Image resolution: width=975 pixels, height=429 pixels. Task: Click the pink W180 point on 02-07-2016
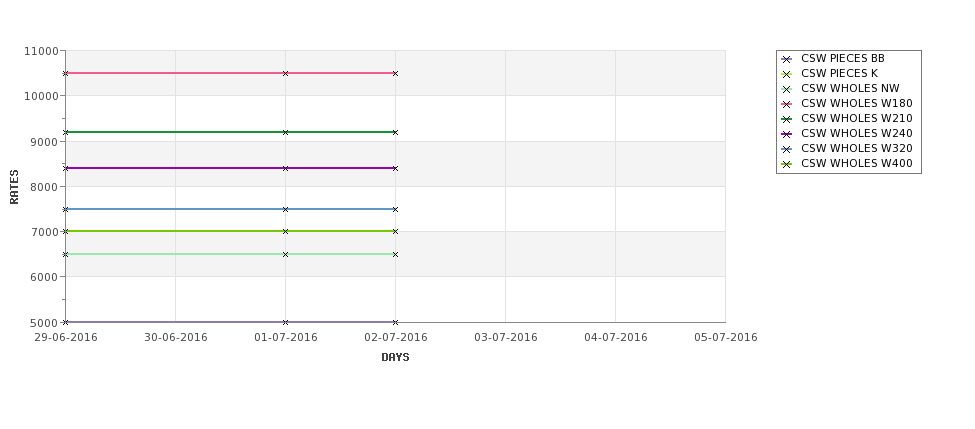(395, 73)
